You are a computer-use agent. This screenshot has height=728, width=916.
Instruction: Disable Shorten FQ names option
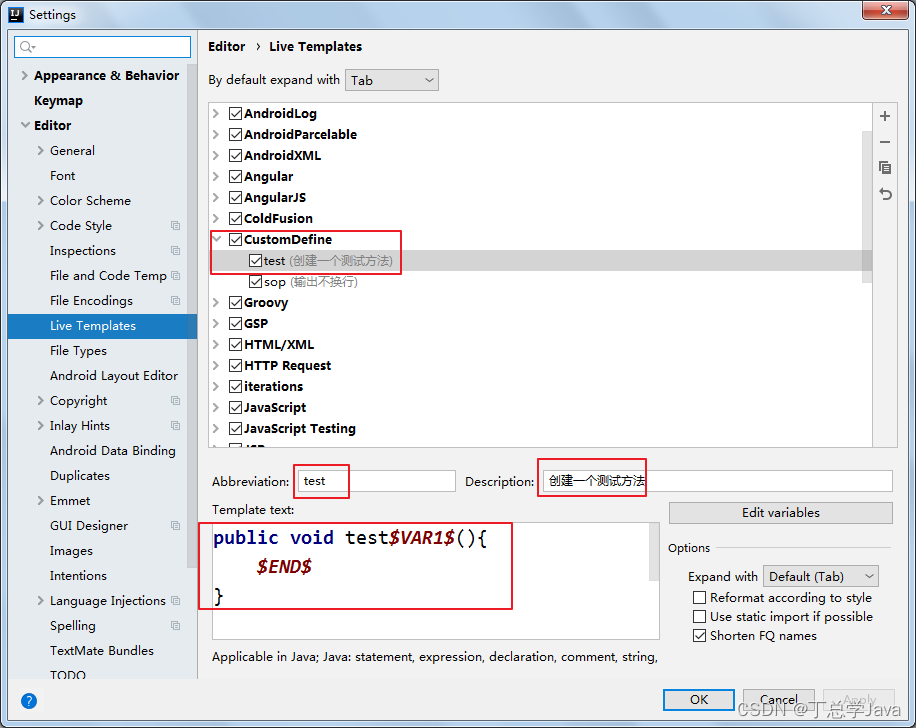coord(699,636)
